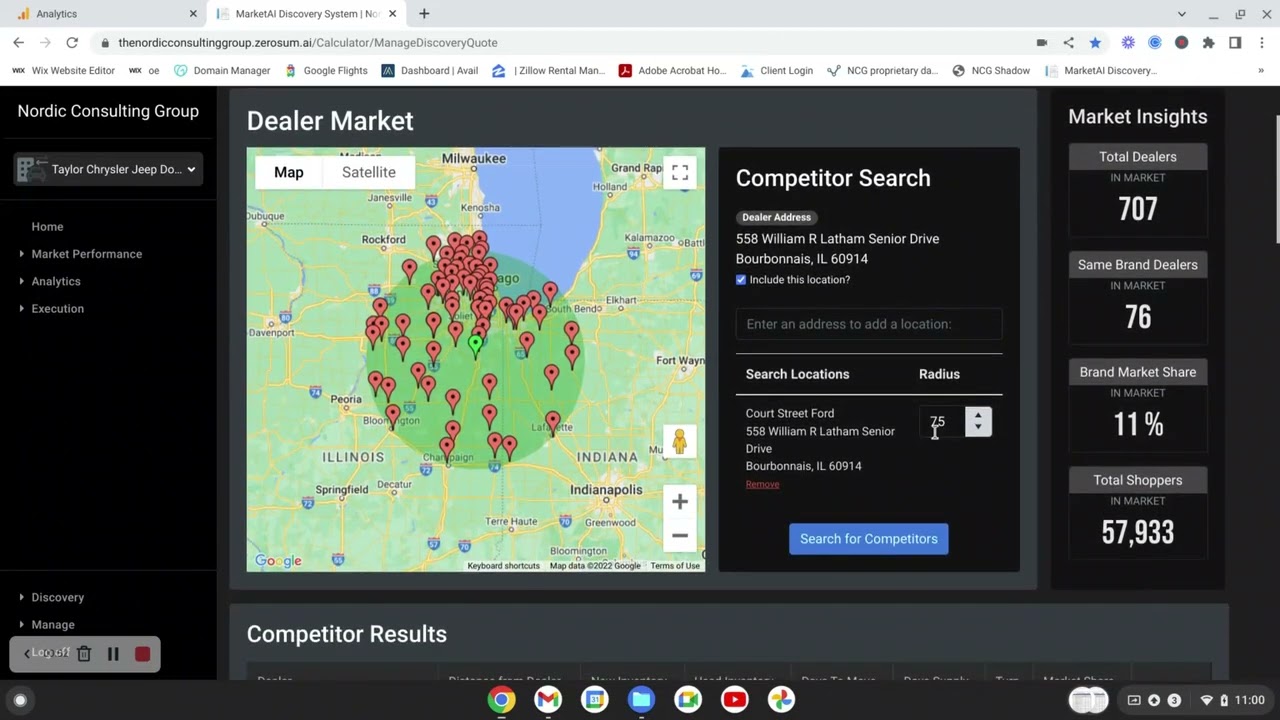Click Search for Competitors button

[868, 539]
